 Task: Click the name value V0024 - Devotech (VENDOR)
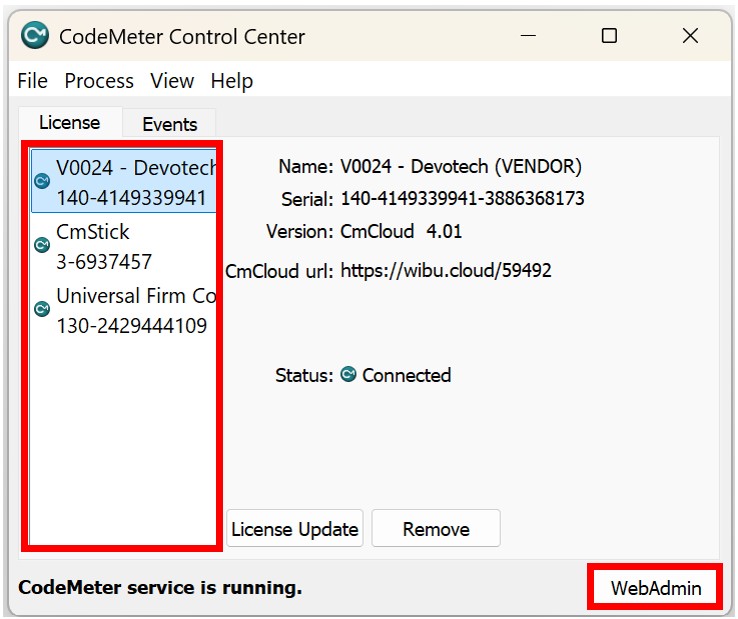point(461,167)
